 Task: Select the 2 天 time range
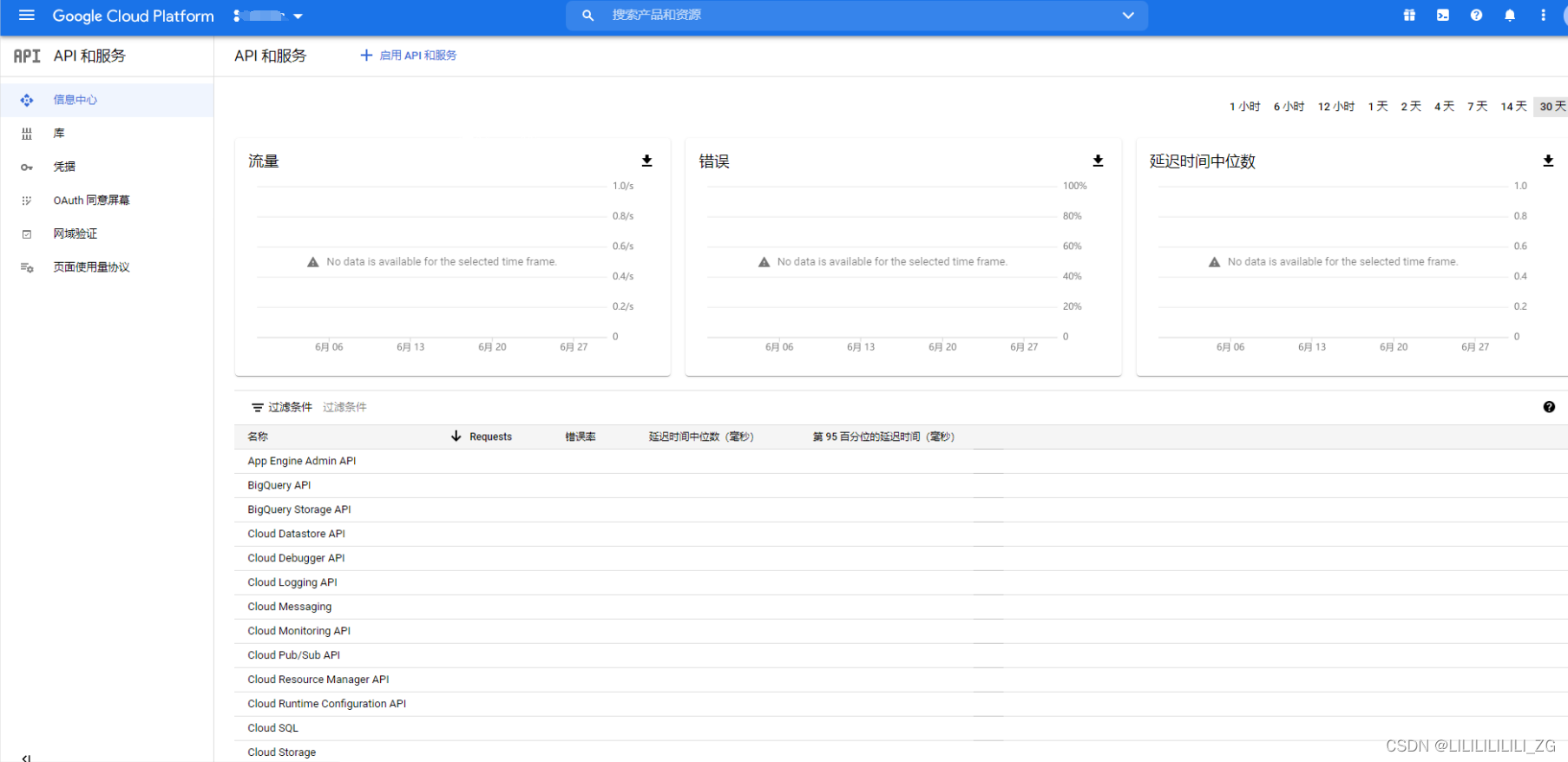pos(1411,107)
